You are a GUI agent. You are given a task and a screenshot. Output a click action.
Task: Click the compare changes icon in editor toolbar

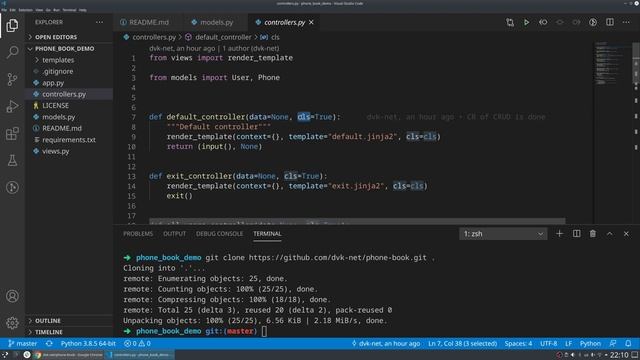(510, 22)
